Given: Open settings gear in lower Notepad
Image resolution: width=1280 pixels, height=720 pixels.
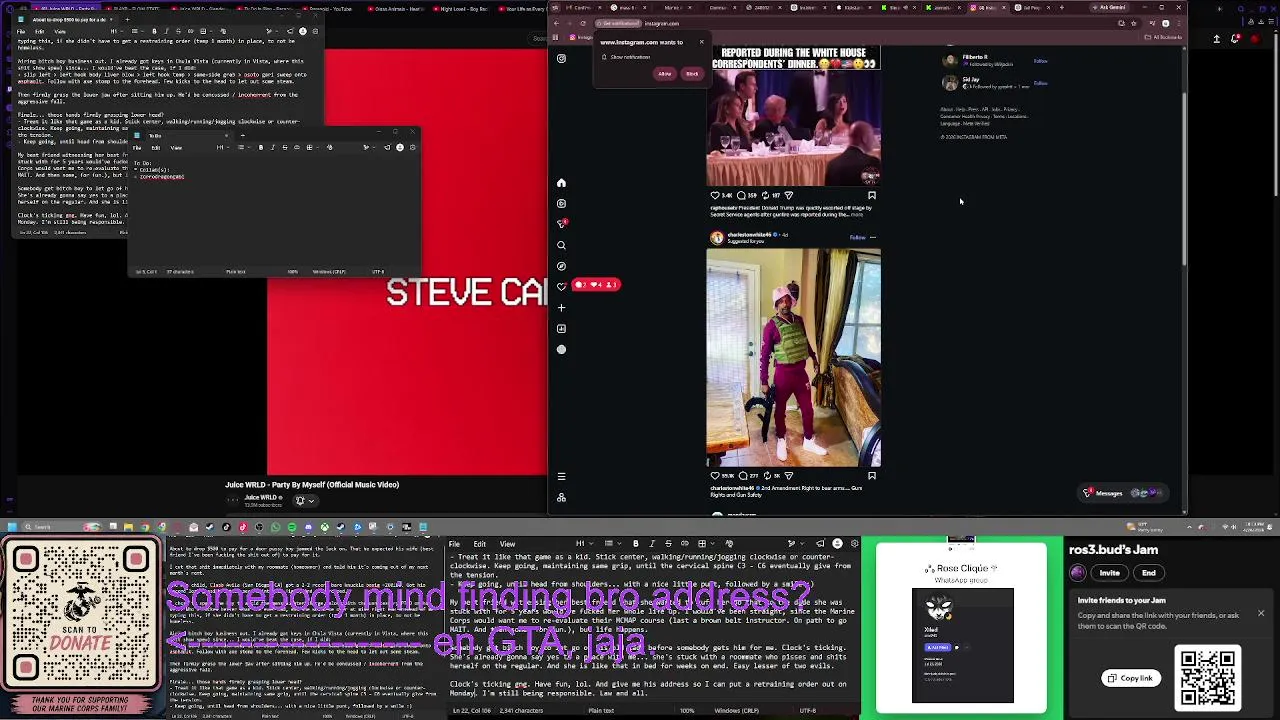Looking at the screenshot, I should 854,544.
